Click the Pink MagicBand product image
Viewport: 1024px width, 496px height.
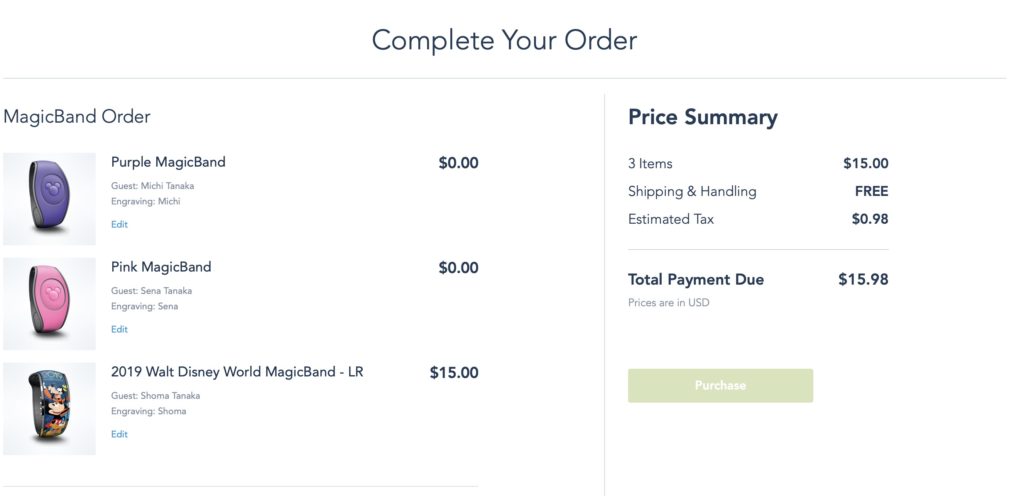pos(49,303)
